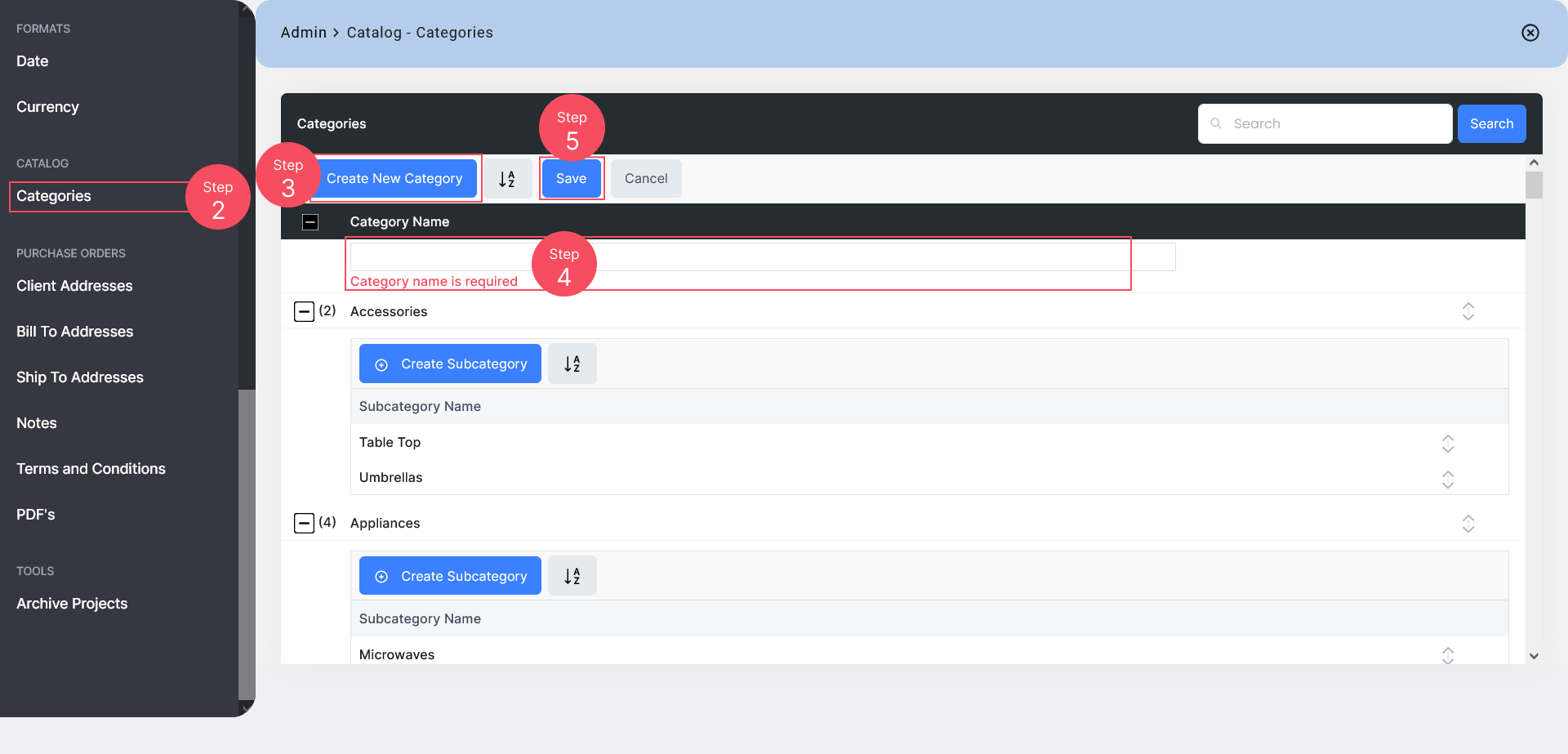Collapse the Appliances category
The height and width of the screenshot is (754, 1568).
(x=304, y=523)
